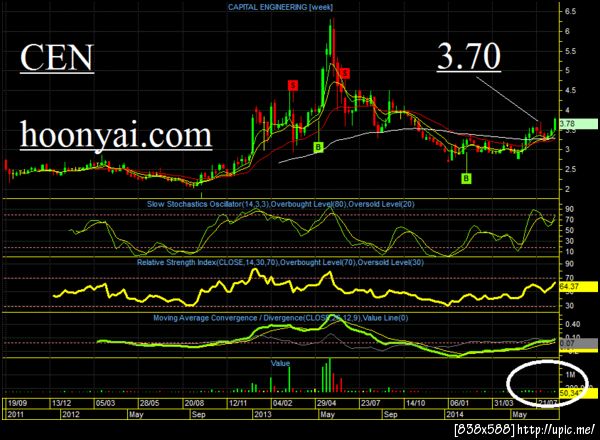The width and height of the screenshot is (600, 440).
Task: Click the 4.5 price axis label
Action: [x=570, y=91]
